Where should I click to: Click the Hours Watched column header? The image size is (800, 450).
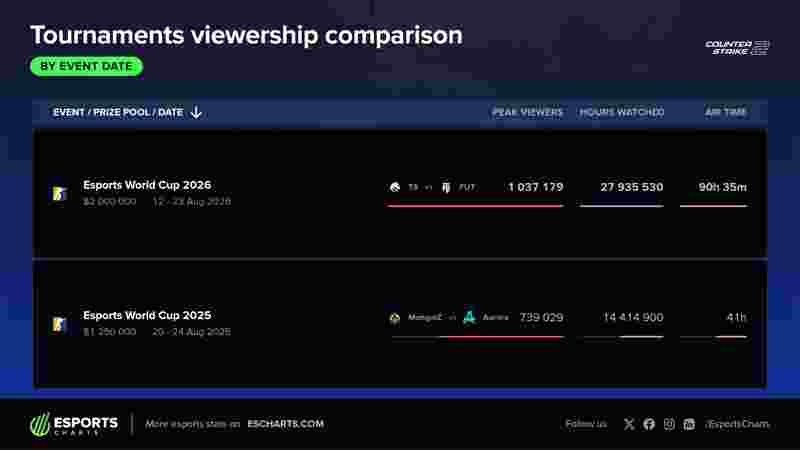click(621, 112)
